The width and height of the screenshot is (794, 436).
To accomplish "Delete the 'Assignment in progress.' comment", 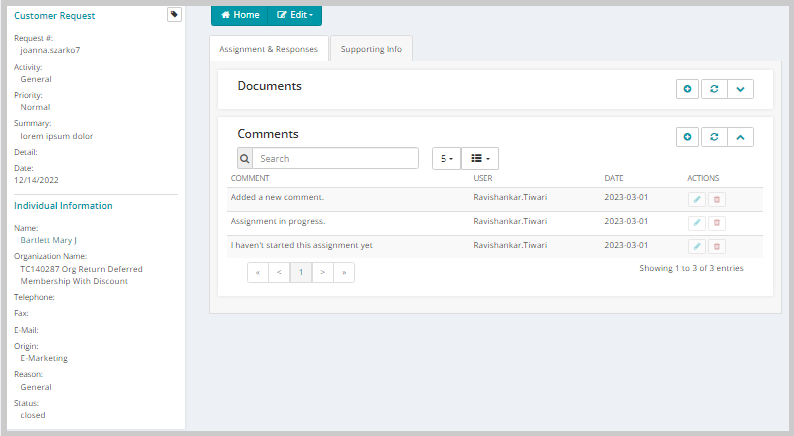I will point(717,223).
